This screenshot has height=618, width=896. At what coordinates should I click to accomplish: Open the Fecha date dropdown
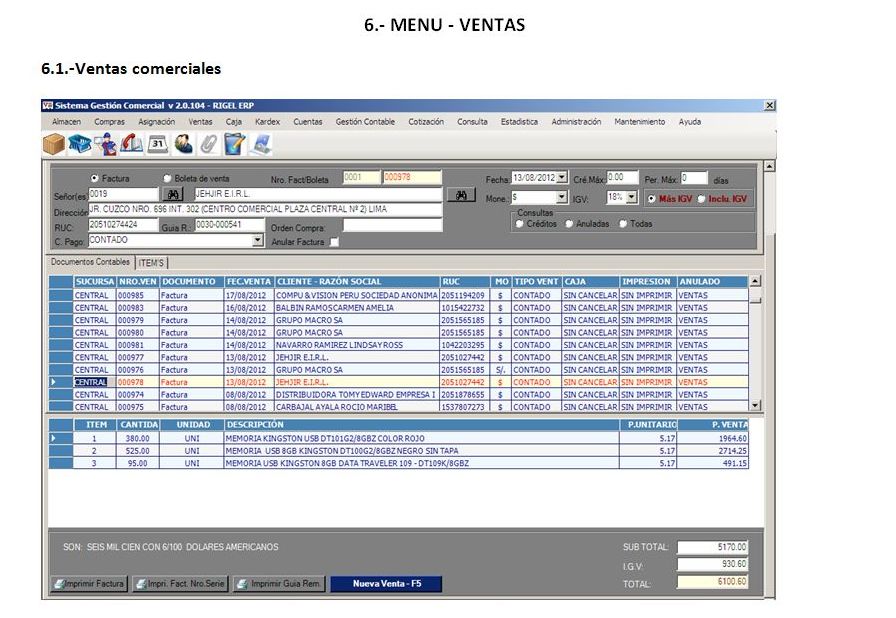[x=562, y=178]
